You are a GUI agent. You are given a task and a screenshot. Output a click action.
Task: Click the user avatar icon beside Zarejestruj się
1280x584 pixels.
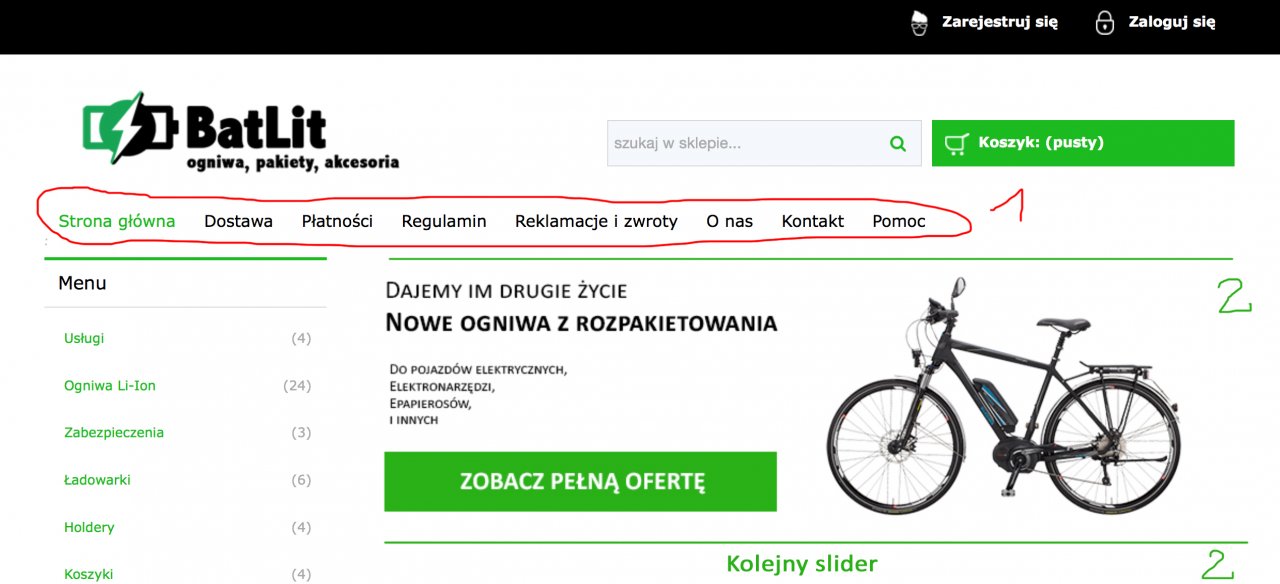click(919, 22)
